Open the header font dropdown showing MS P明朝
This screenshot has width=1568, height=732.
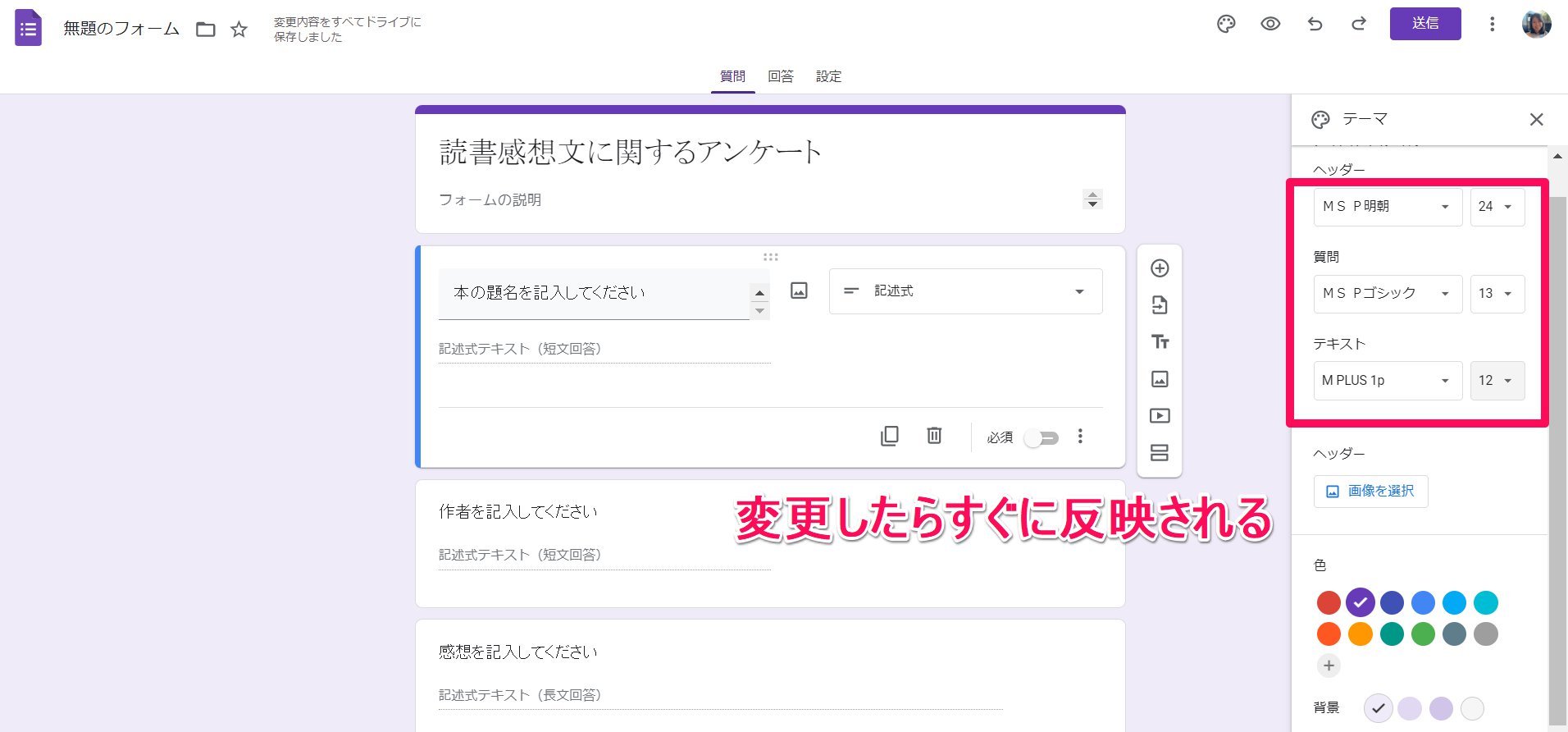coord(1388,207)
